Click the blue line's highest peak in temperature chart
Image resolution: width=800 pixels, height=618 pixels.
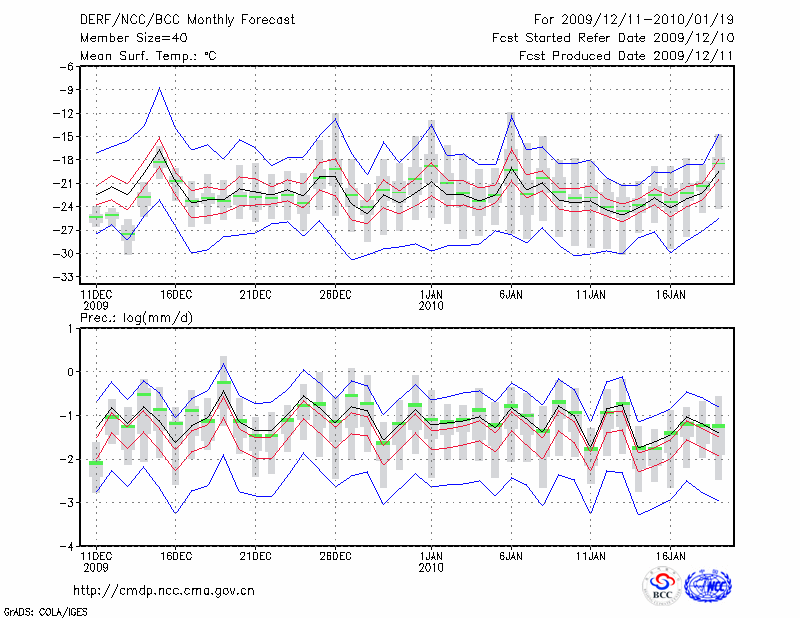click(159, 88)
